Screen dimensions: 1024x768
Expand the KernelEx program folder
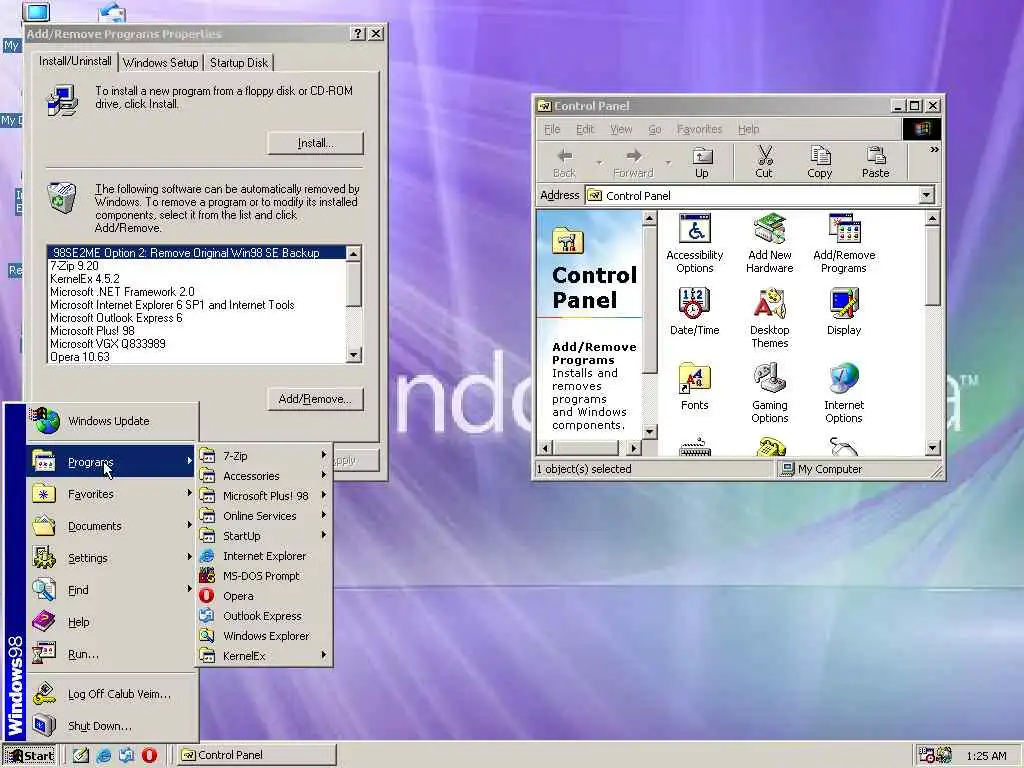(x=264, y=656)
